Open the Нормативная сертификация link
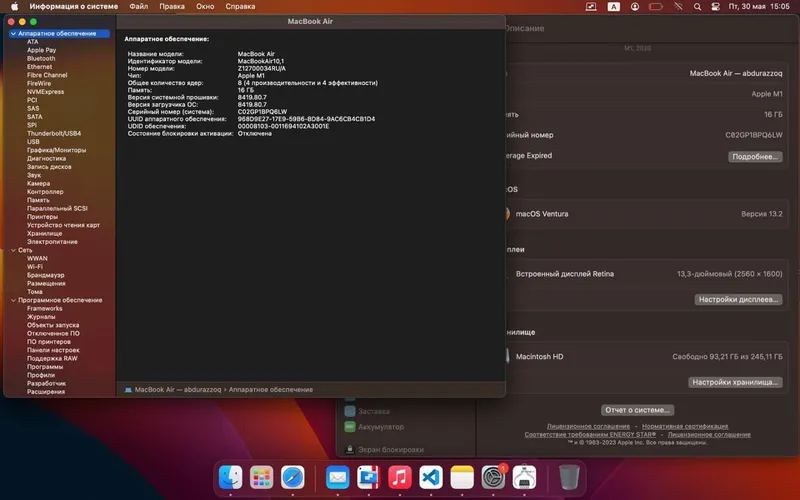Viewport: 800px width, 500px height. click(x=685, y=427)
